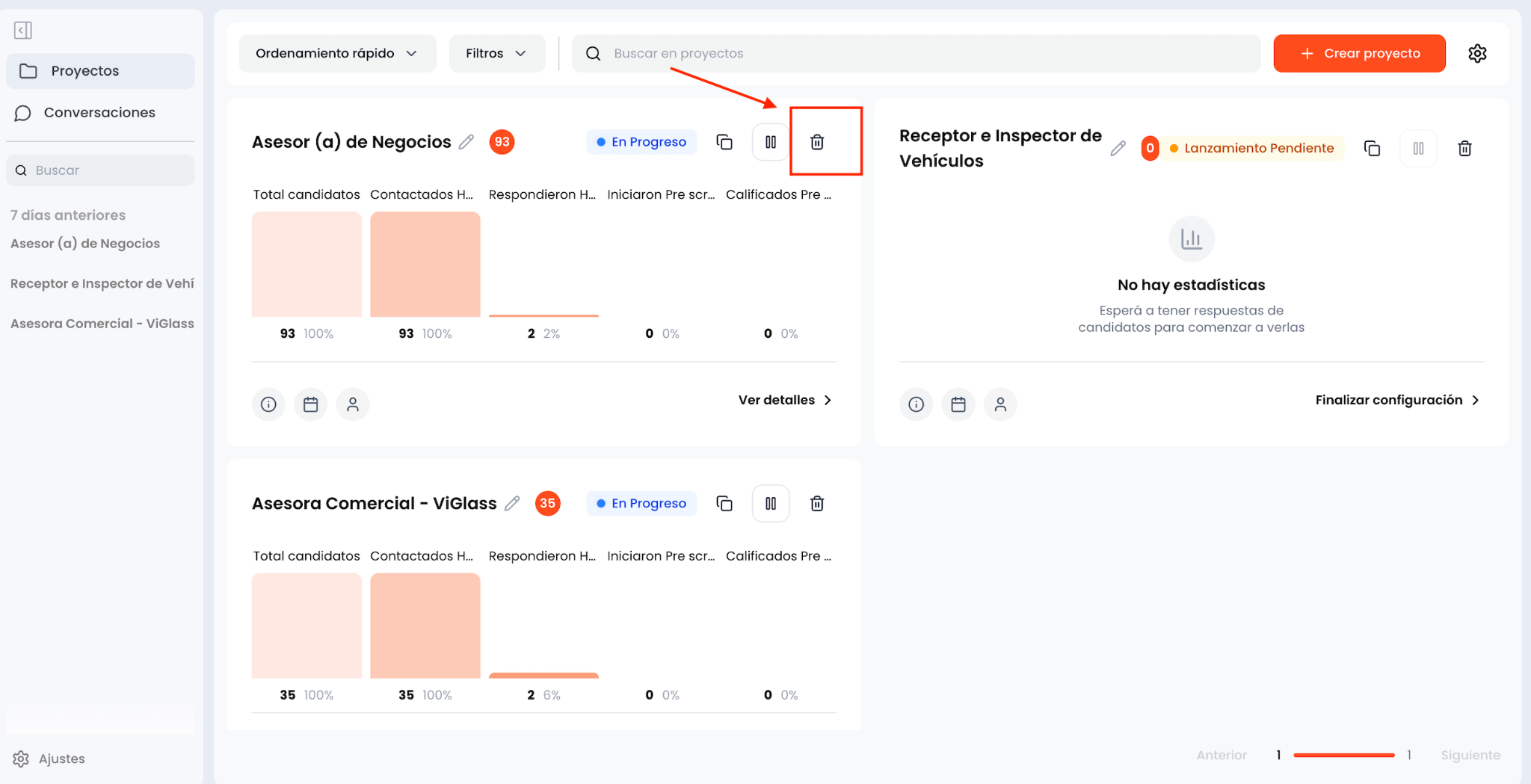
Task: Go to Proyectos section
Action: tap(100, 71)
